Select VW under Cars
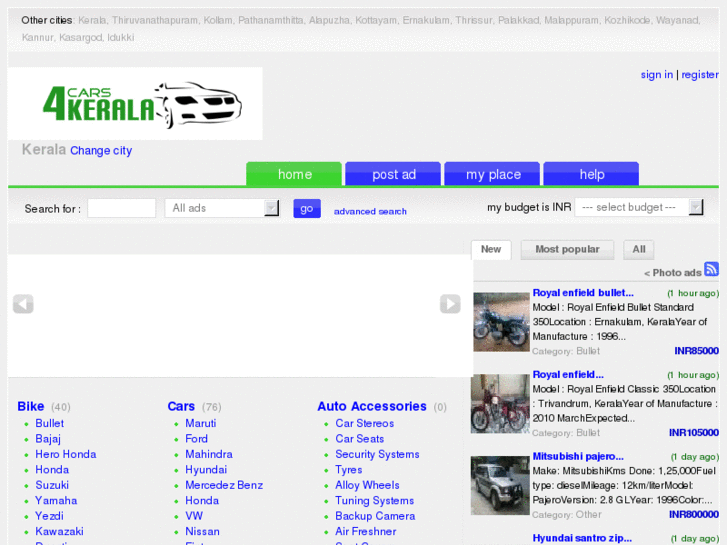This screenshot has width=727, height=545. tap(194, 516)
